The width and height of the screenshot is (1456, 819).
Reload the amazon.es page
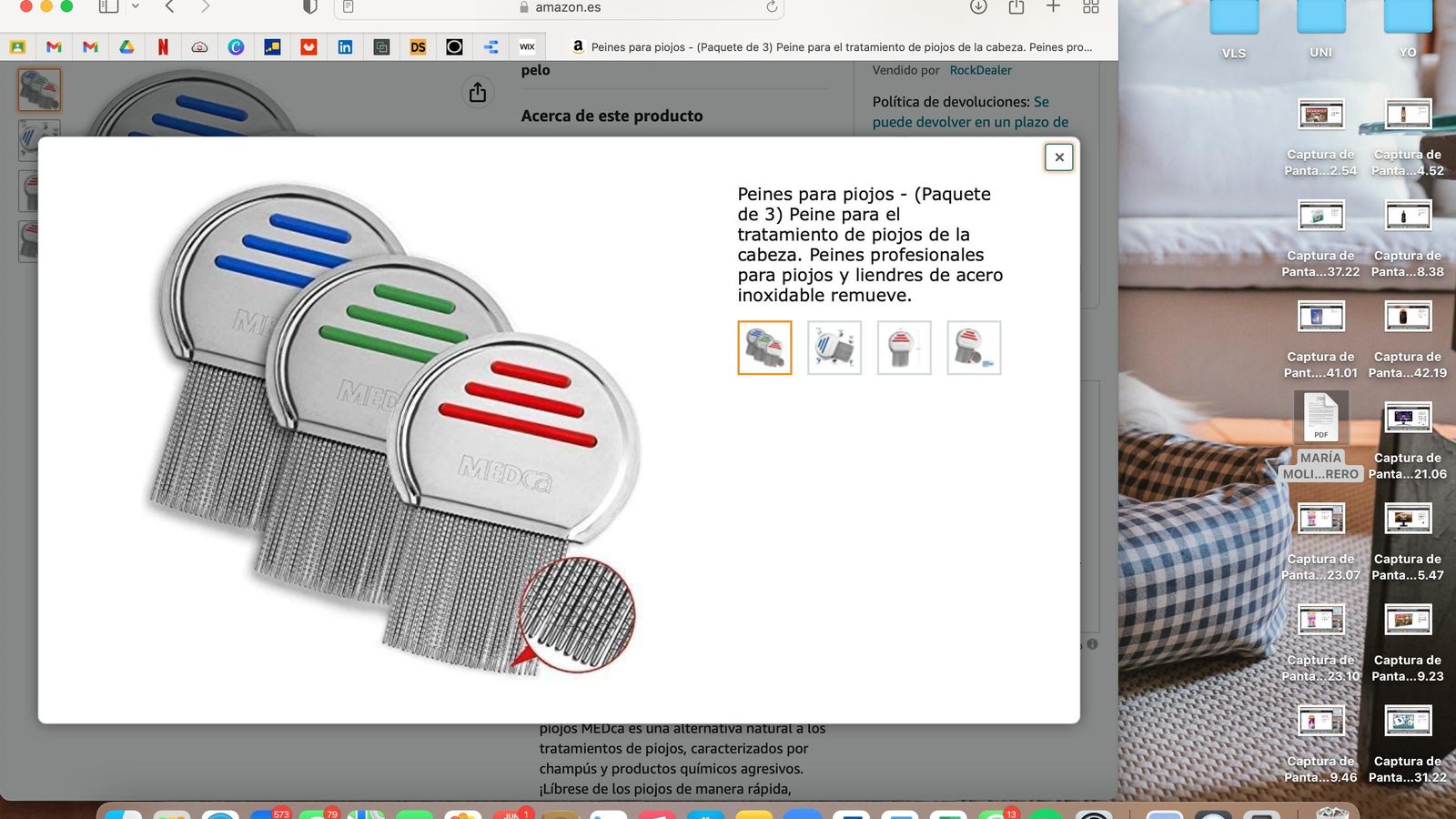(772, 7)
